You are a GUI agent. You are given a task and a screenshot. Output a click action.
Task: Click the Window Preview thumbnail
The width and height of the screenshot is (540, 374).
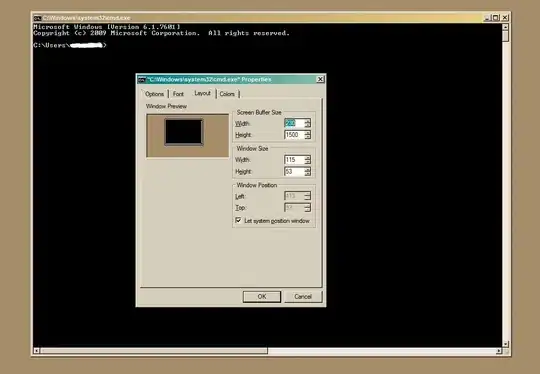(187, 136)
